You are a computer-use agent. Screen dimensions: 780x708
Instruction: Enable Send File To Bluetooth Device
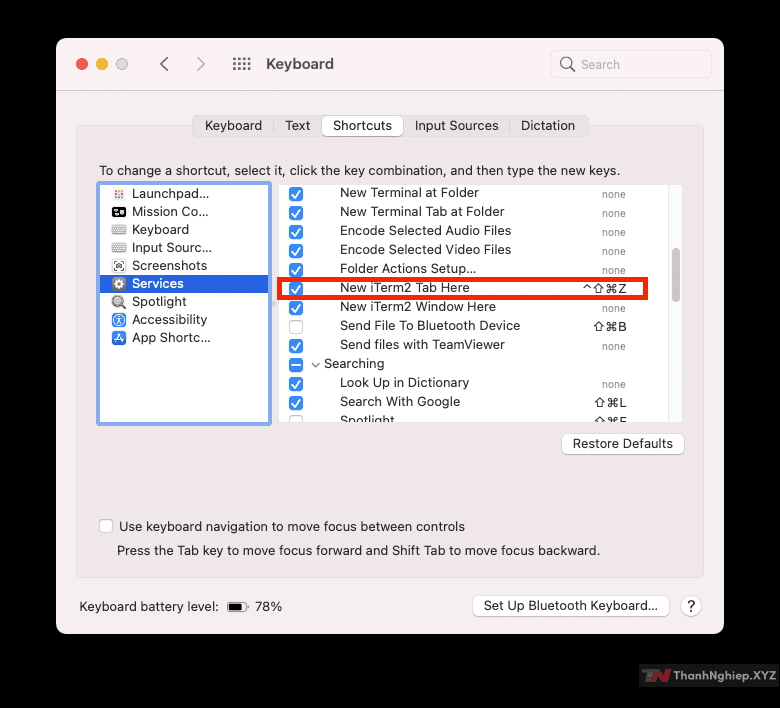(296, 327)
